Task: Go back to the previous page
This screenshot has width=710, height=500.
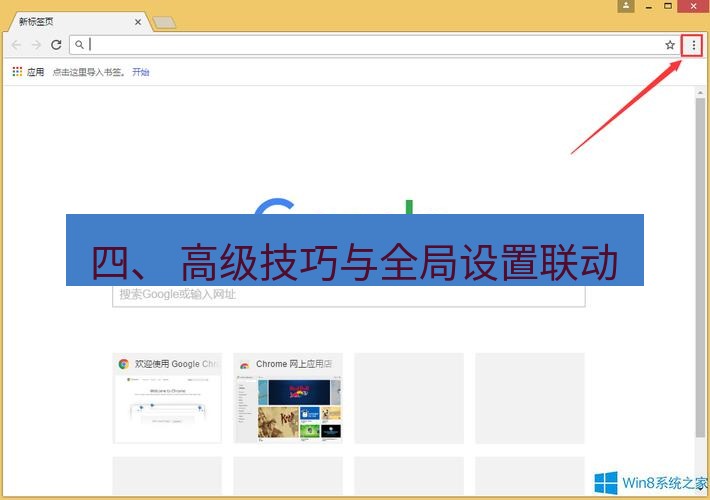Action: (16, 45)
